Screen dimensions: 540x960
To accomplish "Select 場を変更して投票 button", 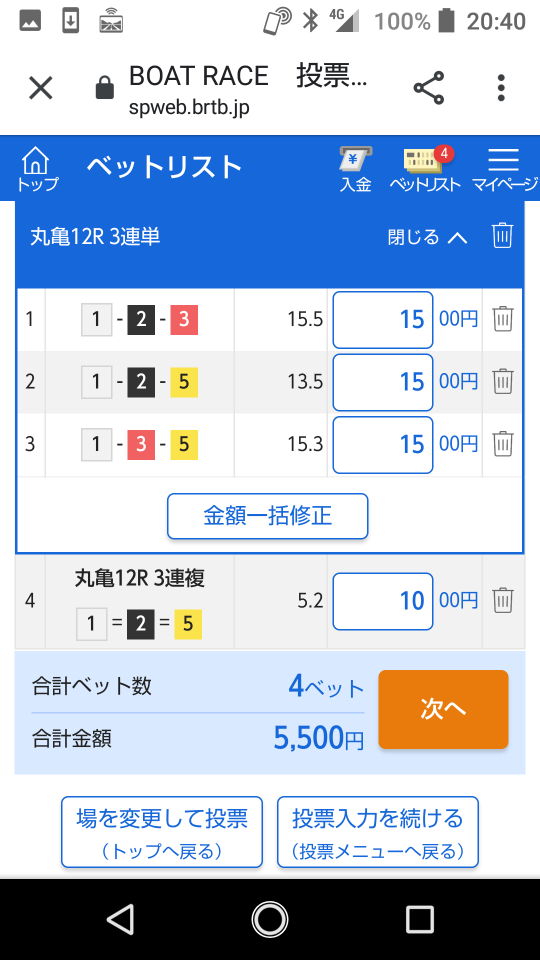I will coord(162,832).
